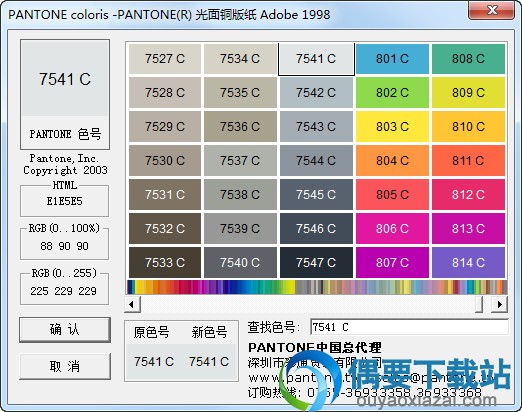Click the scrollbar right arrow
This screenshot has height=412, width=522.
[x=500, y=304]
